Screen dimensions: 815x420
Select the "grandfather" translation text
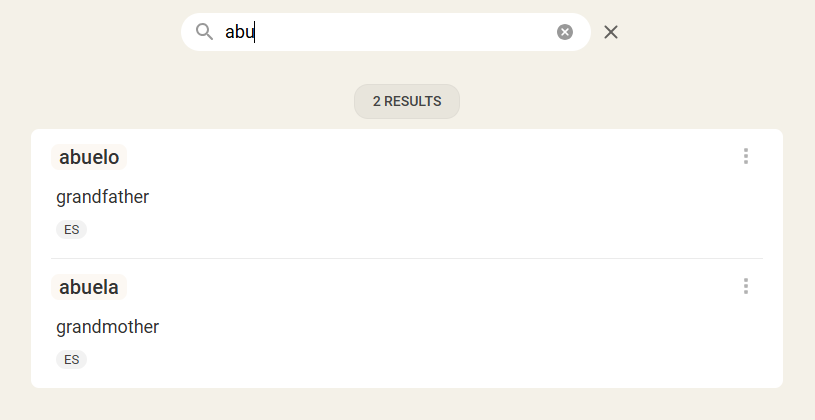(x=102, y=197)
